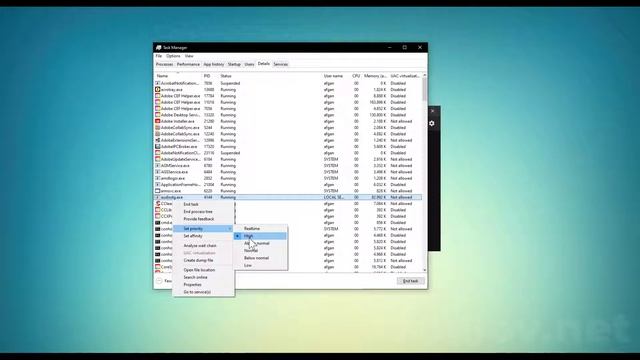The height and width of the screenshot is (360, 640).
Task: Click the cmd.exe process icon
Action: click(x=158, y=222)
